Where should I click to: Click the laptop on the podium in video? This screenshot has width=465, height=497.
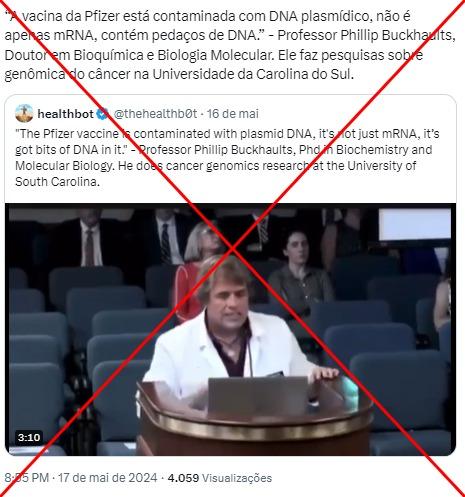click(257, 397)
